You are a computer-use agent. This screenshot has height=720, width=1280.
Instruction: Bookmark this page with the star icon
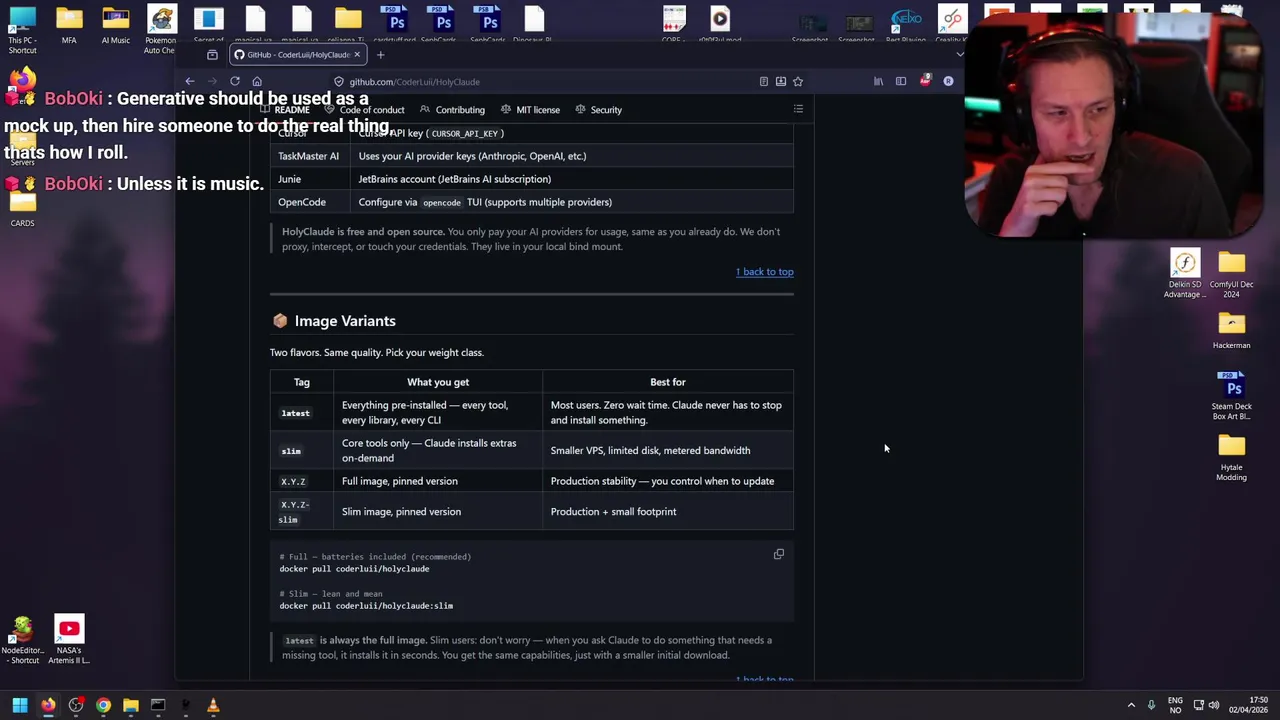[x=798, y=82]
